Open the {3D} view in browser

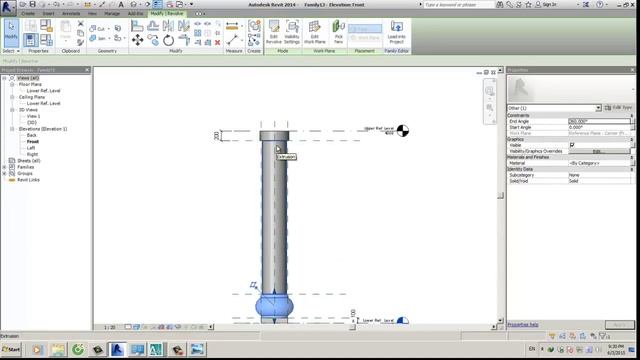pyautogui.click(x=31, y=122)
